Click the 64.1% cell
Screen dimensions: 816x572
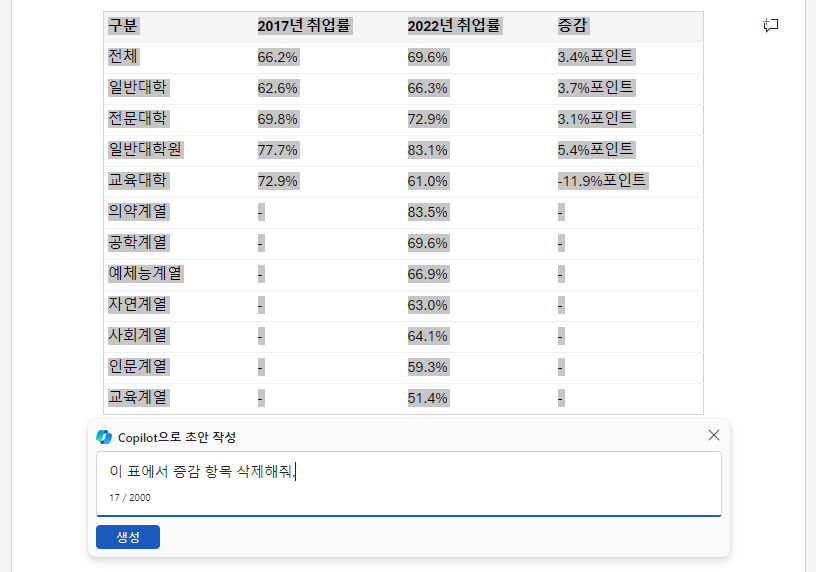tap(428, 336)
